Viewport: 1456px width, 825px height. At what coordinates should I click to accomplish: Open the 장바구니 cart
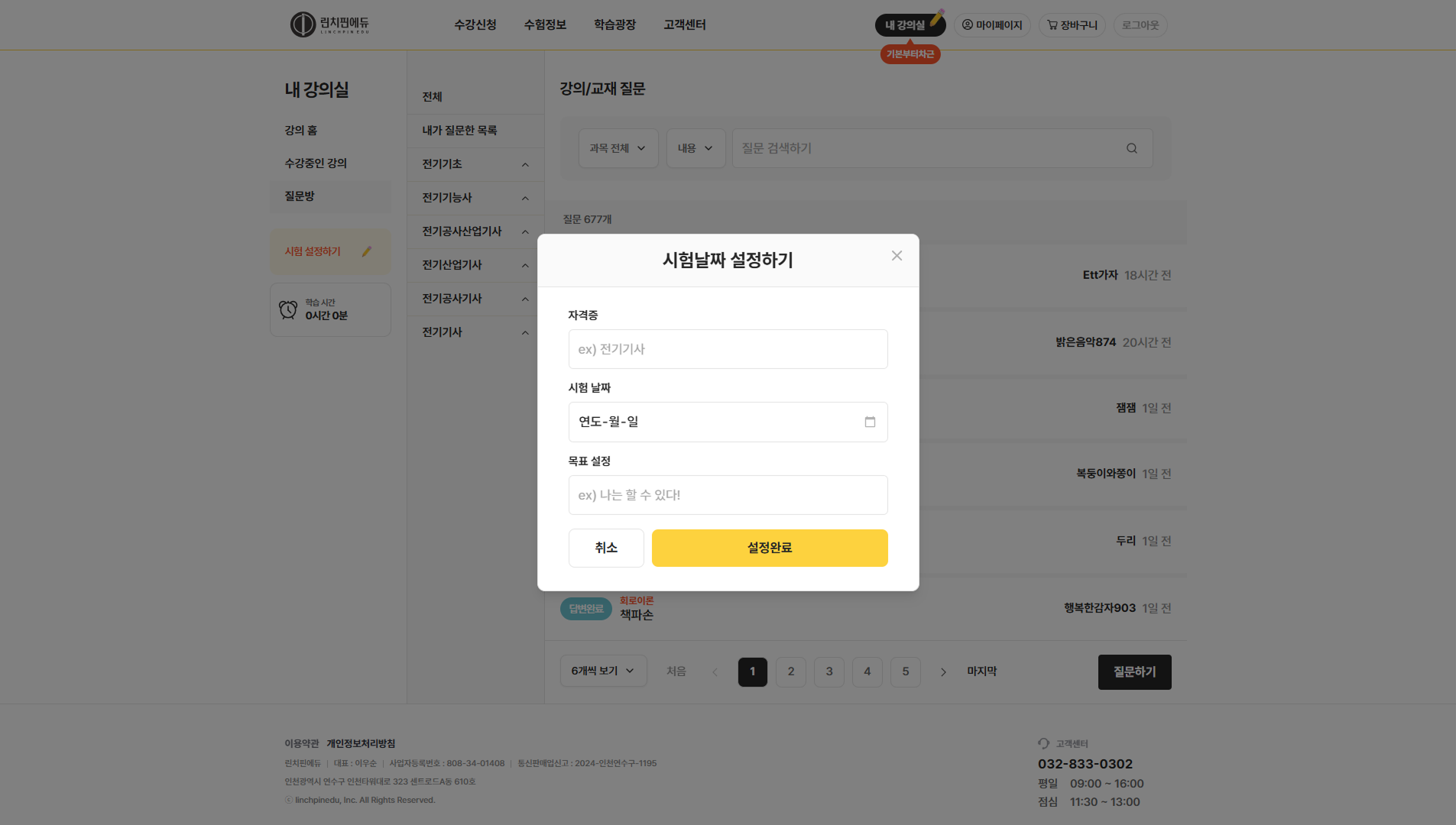(1072, 25)
